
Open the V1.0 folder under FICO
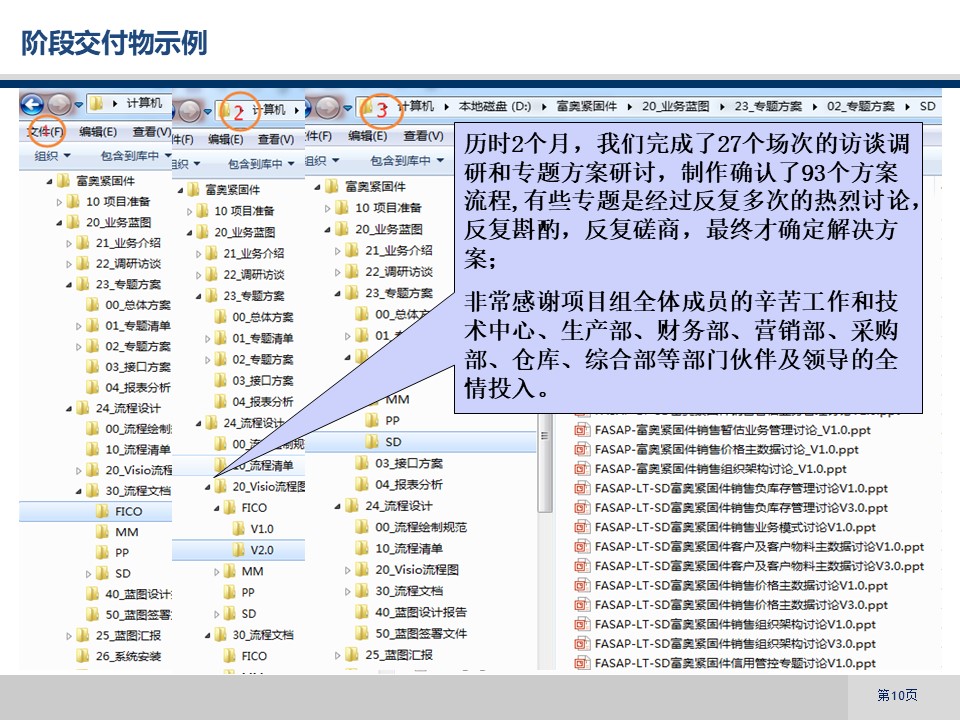(x=261, y=528)
